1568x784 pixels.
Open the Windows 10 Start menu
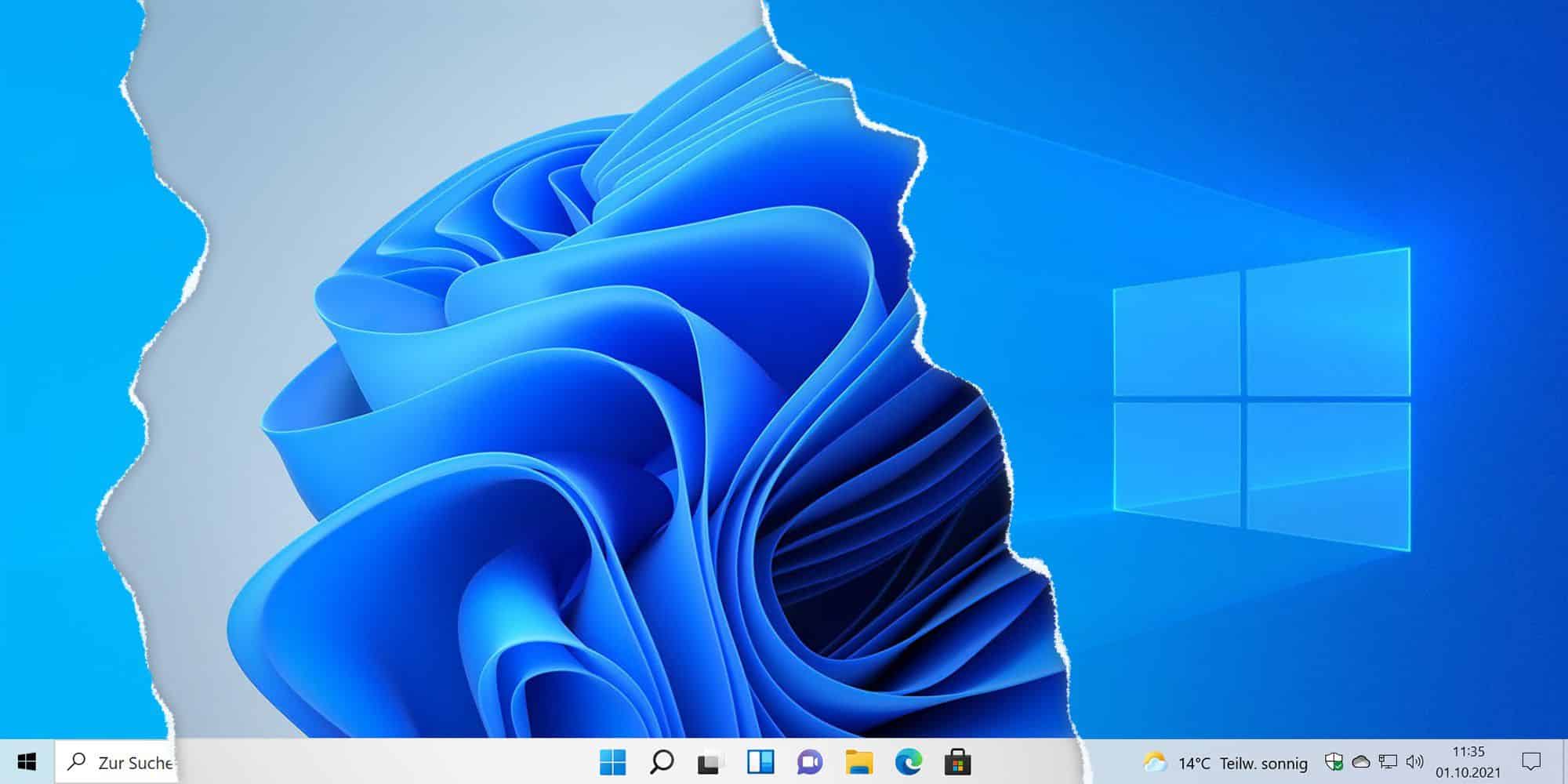(x=27, y=762)
